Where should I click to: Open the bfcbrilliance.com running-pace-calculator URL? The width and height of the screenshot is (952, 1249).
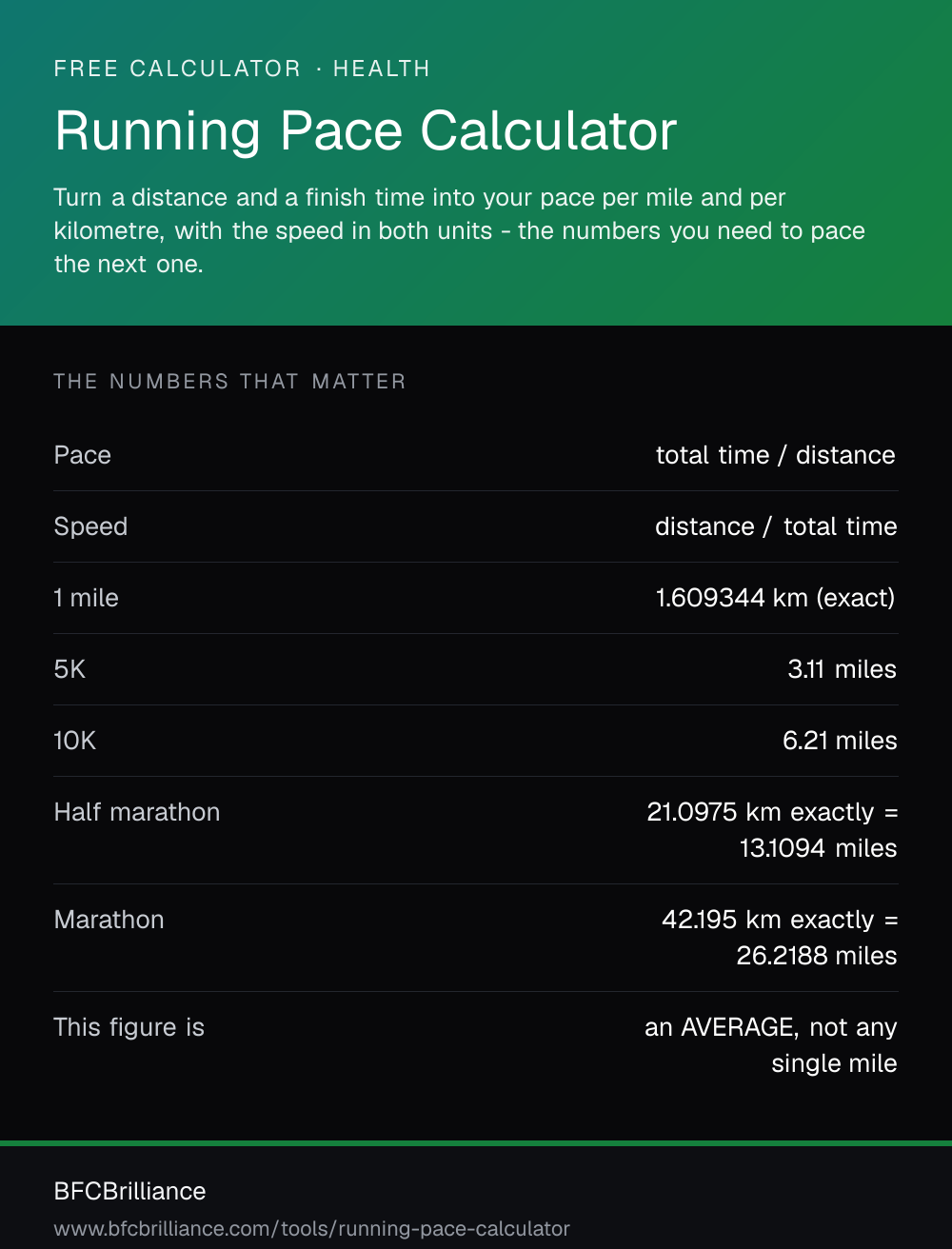coord(312,1229)
